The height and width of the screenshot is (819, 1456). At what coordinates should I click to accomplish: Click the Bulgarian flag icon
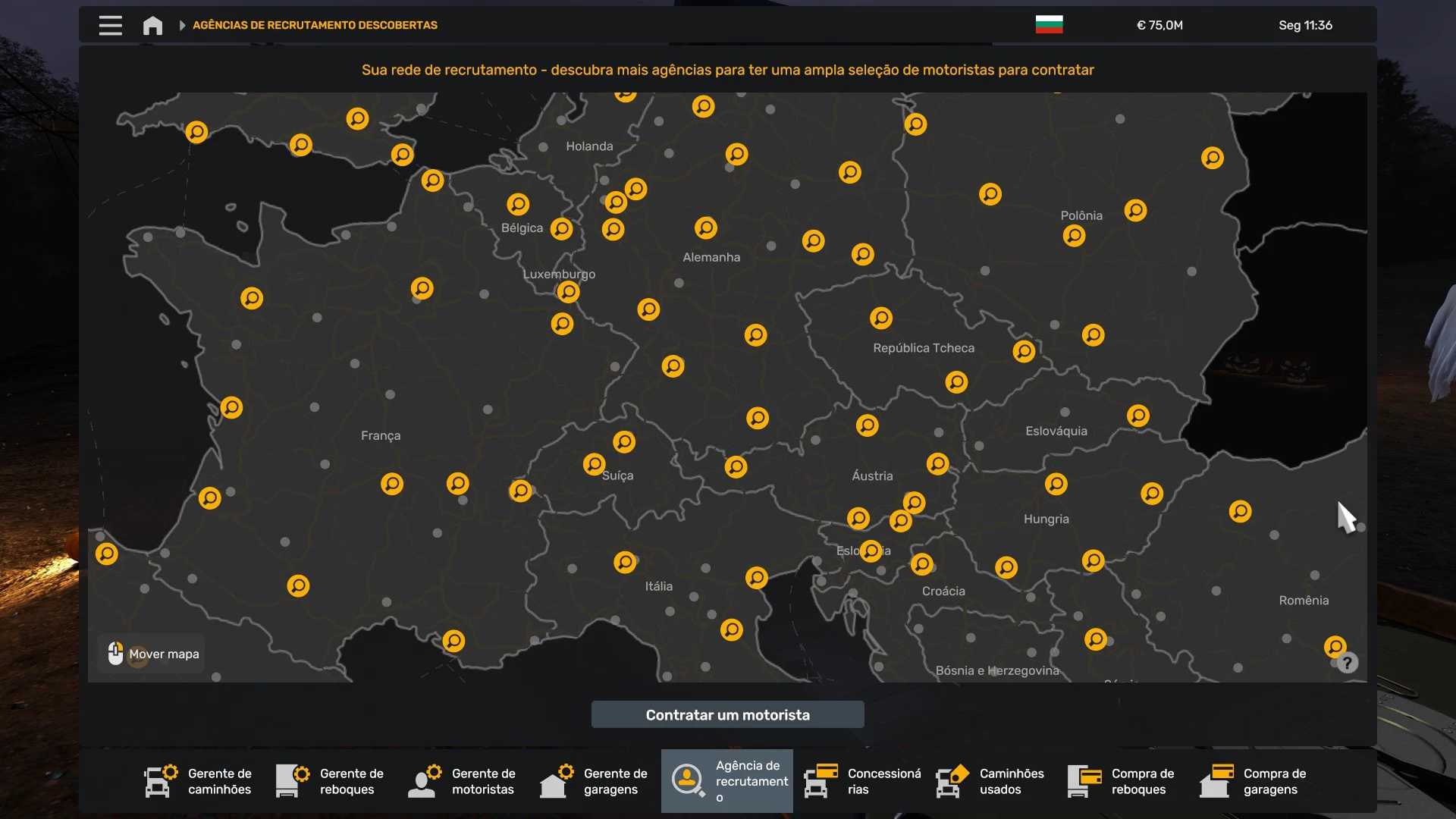[x=1049, y=24]
